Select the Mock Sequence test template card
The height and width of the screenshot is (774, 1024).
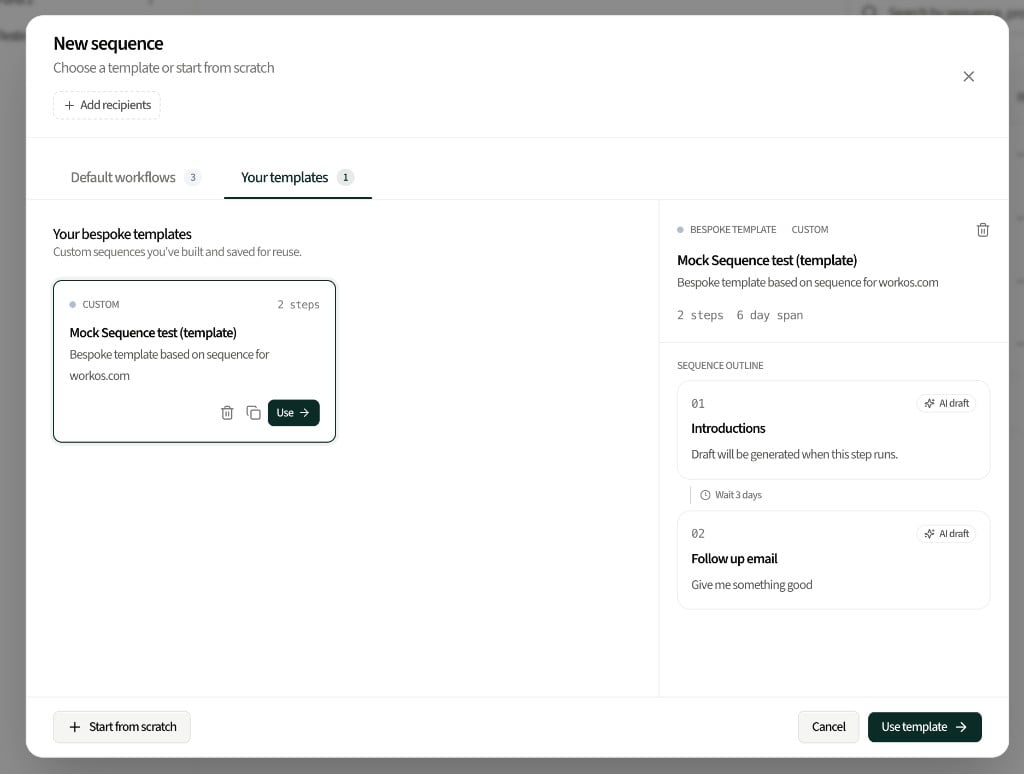195,361
